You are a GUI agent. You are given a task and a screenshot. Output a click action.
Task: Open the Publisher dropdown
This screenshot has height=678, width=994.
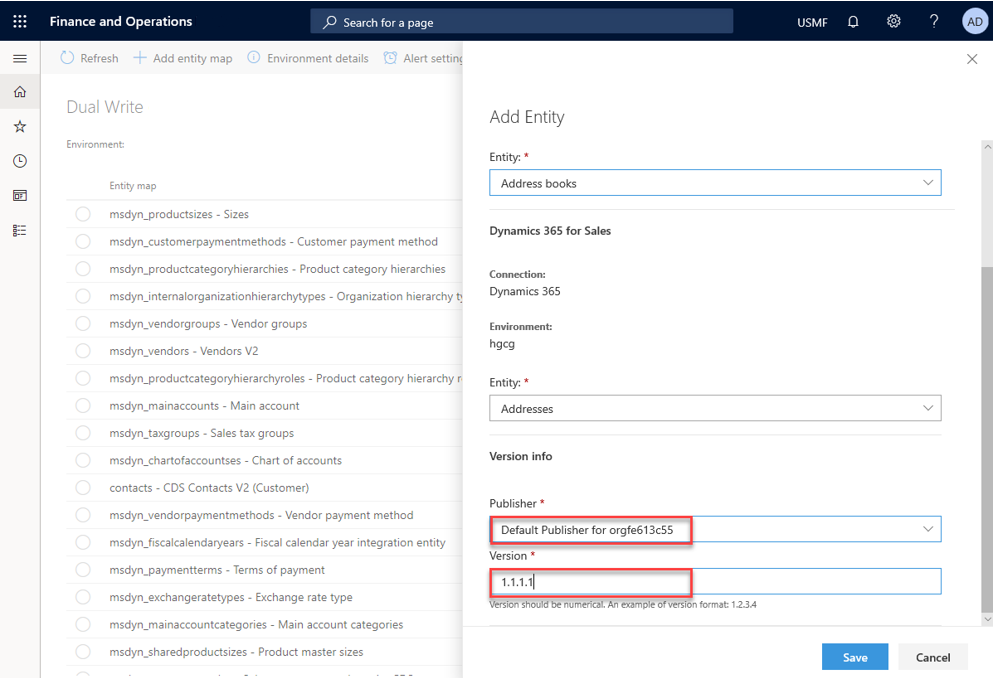929,529
